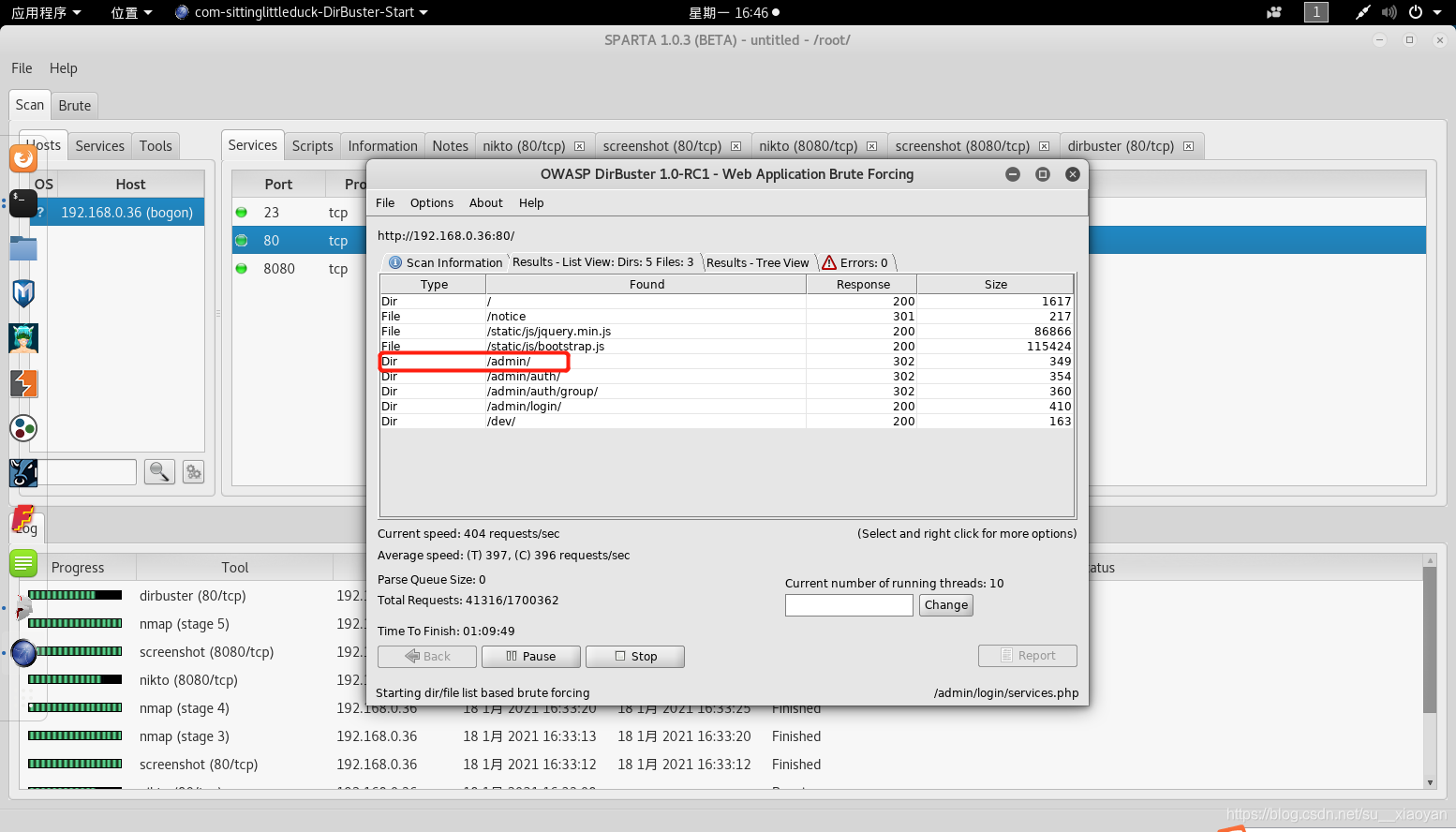
Task: Open DirBuster Scan Information tab
Action: tap(445, 263)
